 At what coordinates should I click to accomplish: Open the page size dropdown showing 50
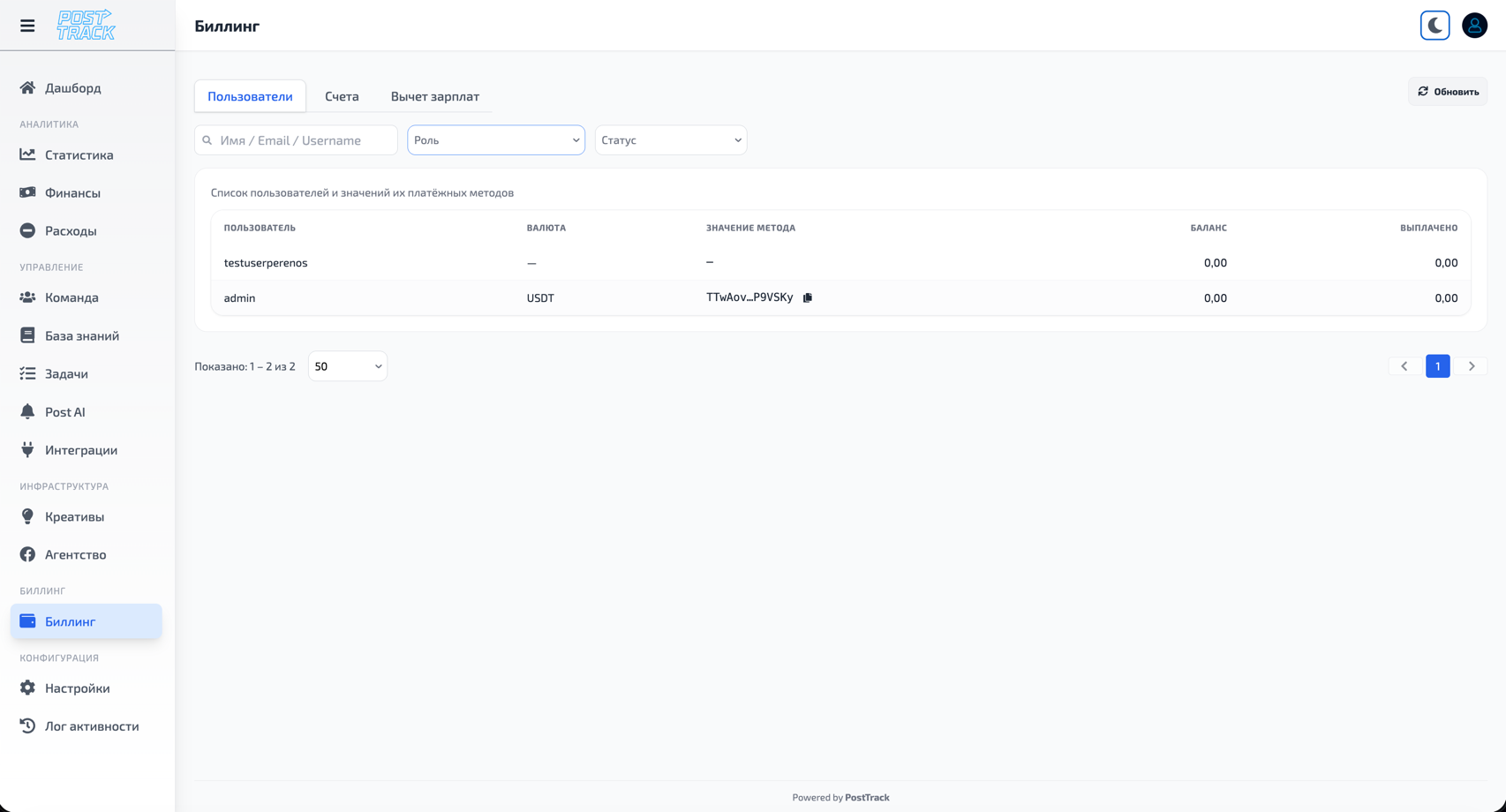tap(347, 366)
